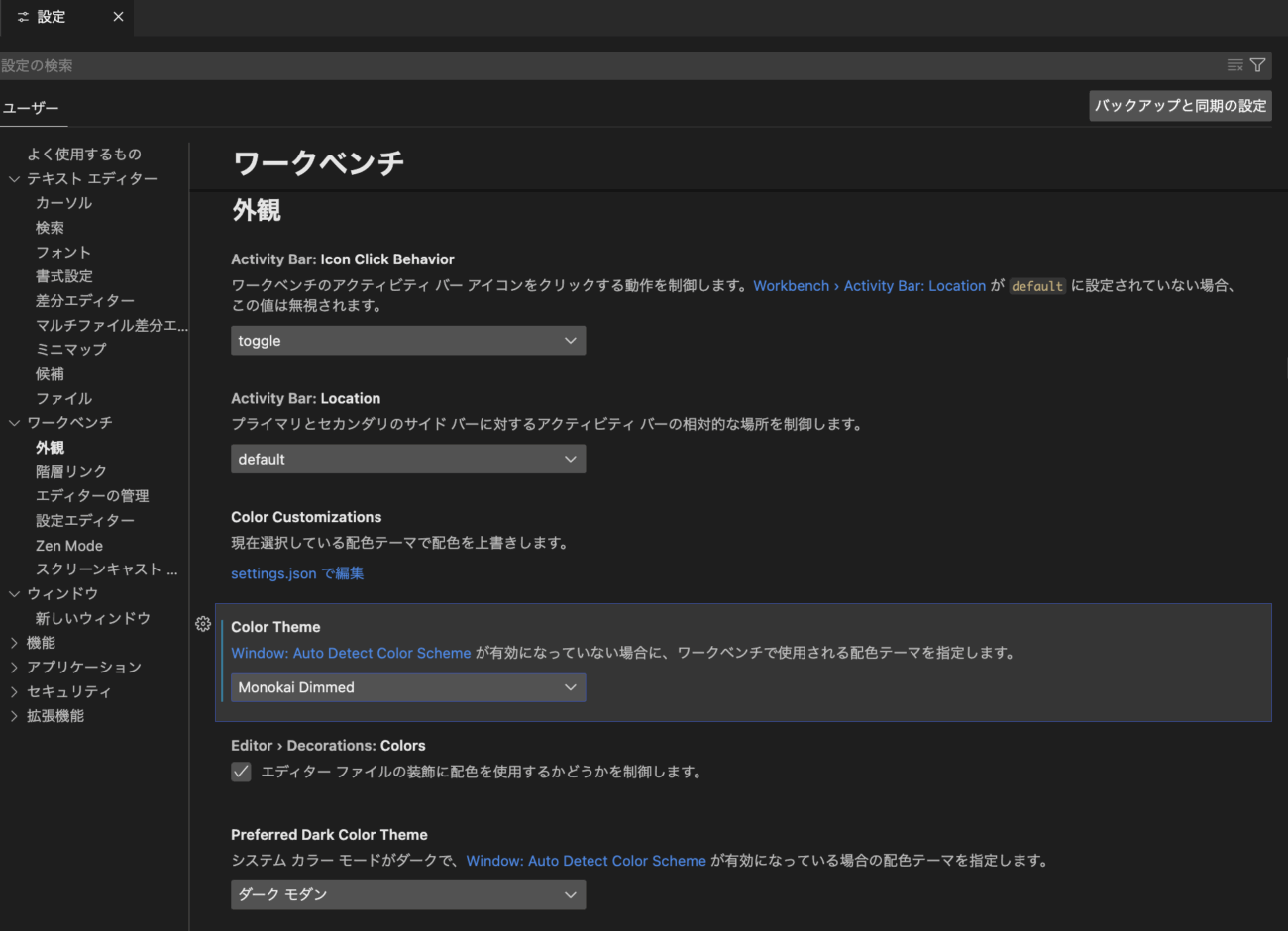Click in the 設定の検索 search field
This screenshot has width=1288, height=931.
click(594, 65)
